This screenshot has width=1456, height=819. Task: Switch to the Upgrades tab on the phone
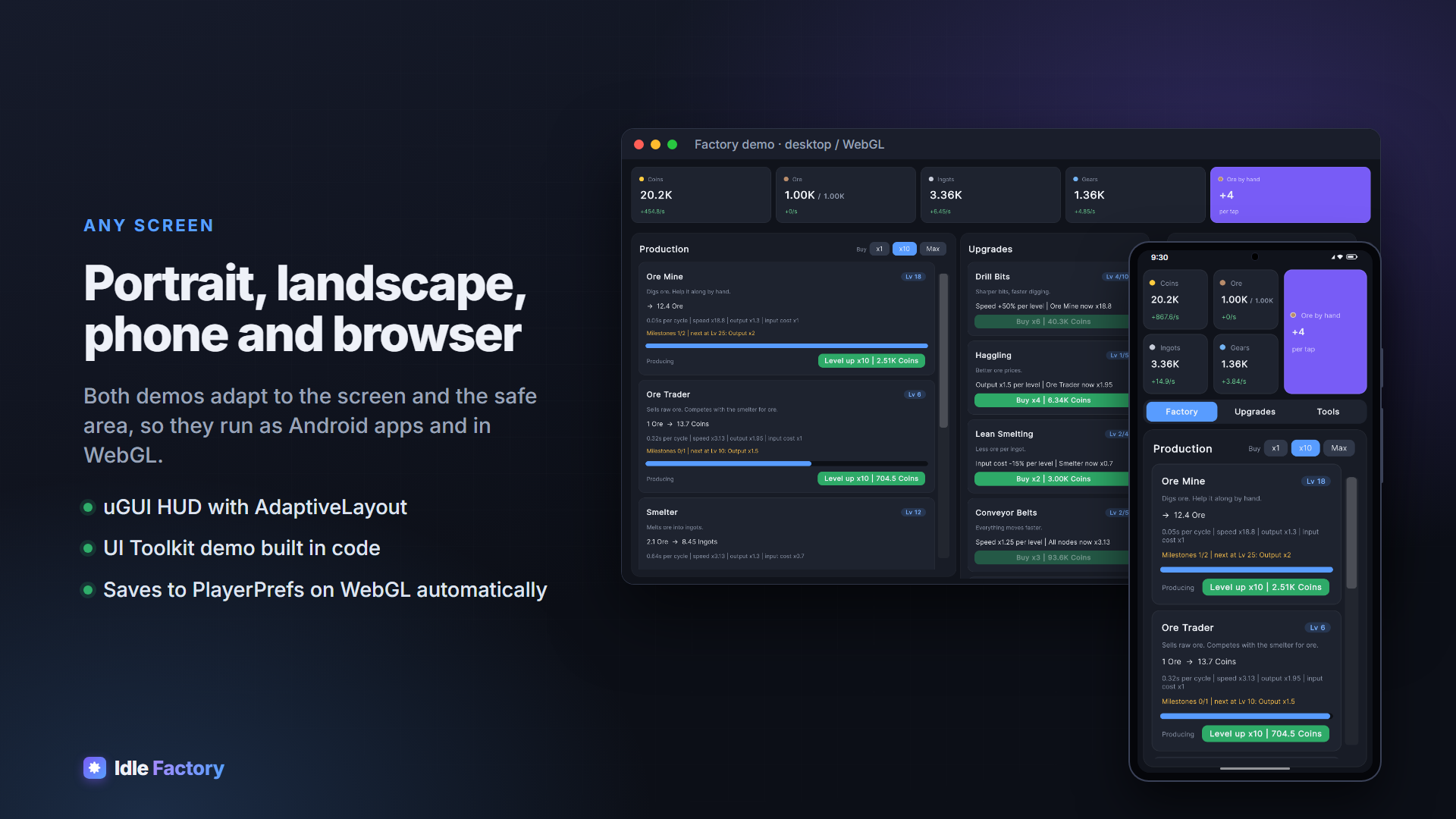coord(1254,411)
